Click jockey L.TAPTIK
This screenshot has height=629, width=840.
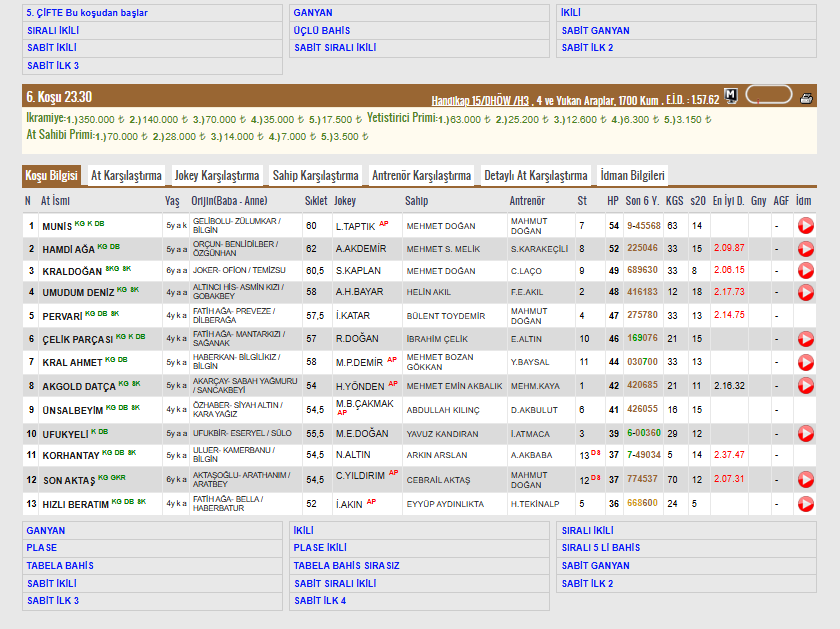pyautogui.click(x=355, y=227)
